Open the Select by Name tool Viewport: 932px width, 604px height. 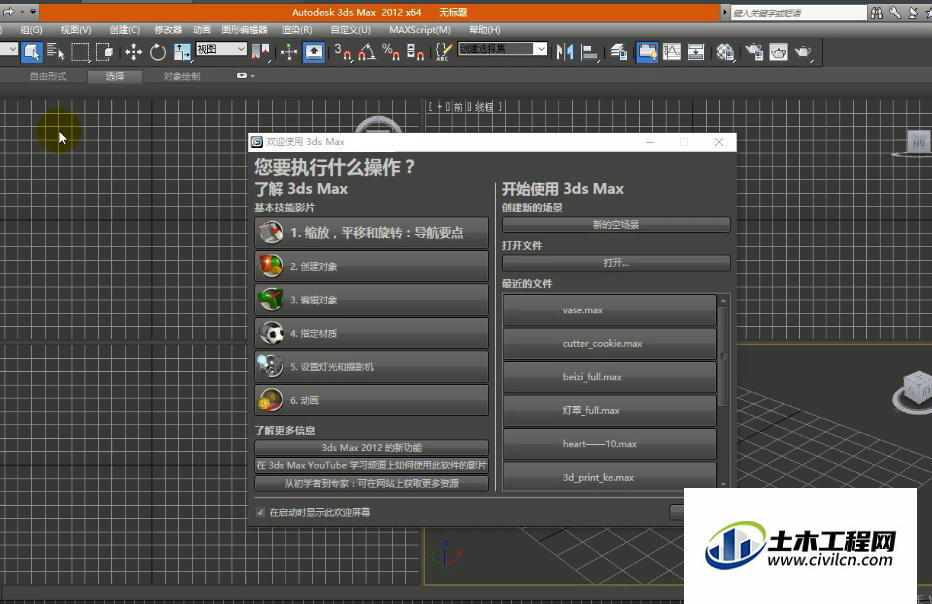tap(55, 52)
